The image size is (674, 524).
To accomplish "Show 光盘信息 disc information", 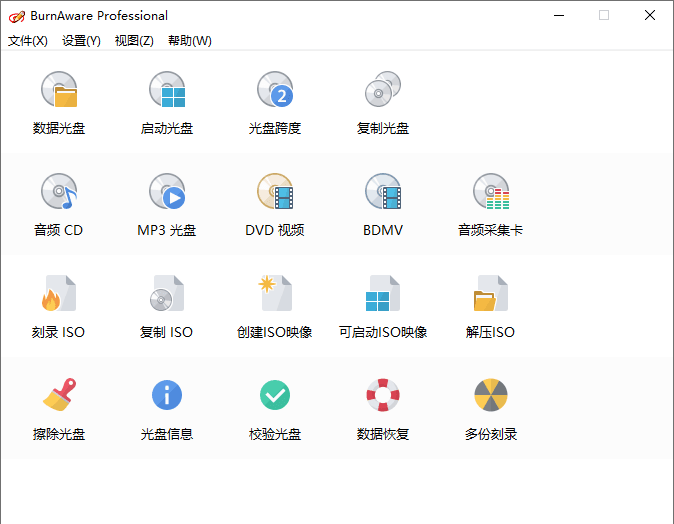I will click(x=167, y=409).
